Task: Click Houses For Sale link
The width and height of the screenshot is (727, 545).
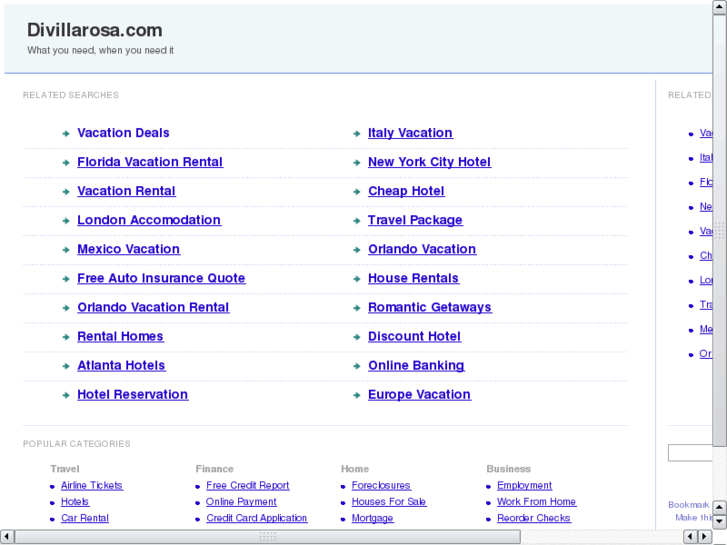Action: click(389, 502)
